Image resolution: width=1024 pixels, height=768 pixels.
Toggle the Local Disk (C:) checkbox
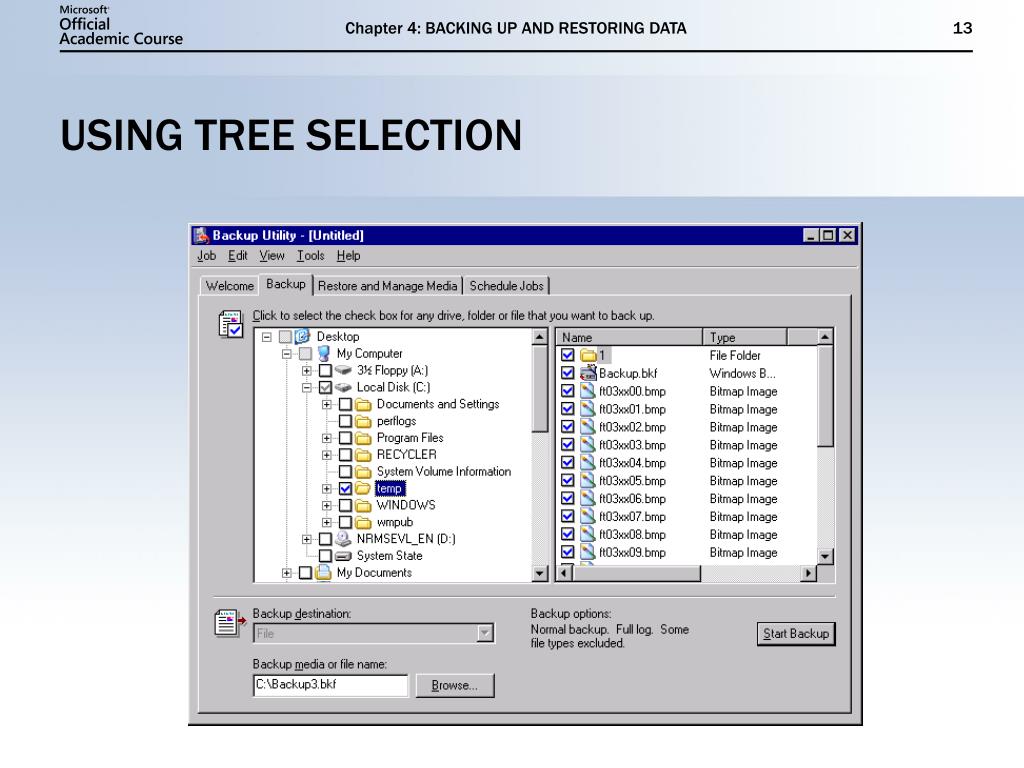click(325, 387)
